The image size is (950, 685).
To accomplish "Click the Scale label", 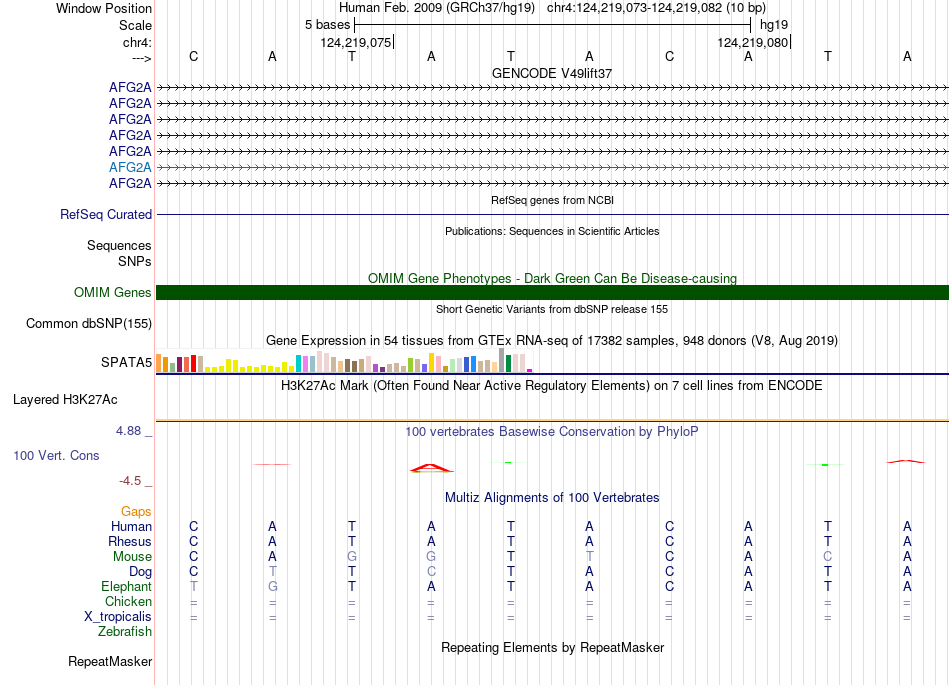I will (135, 25).
